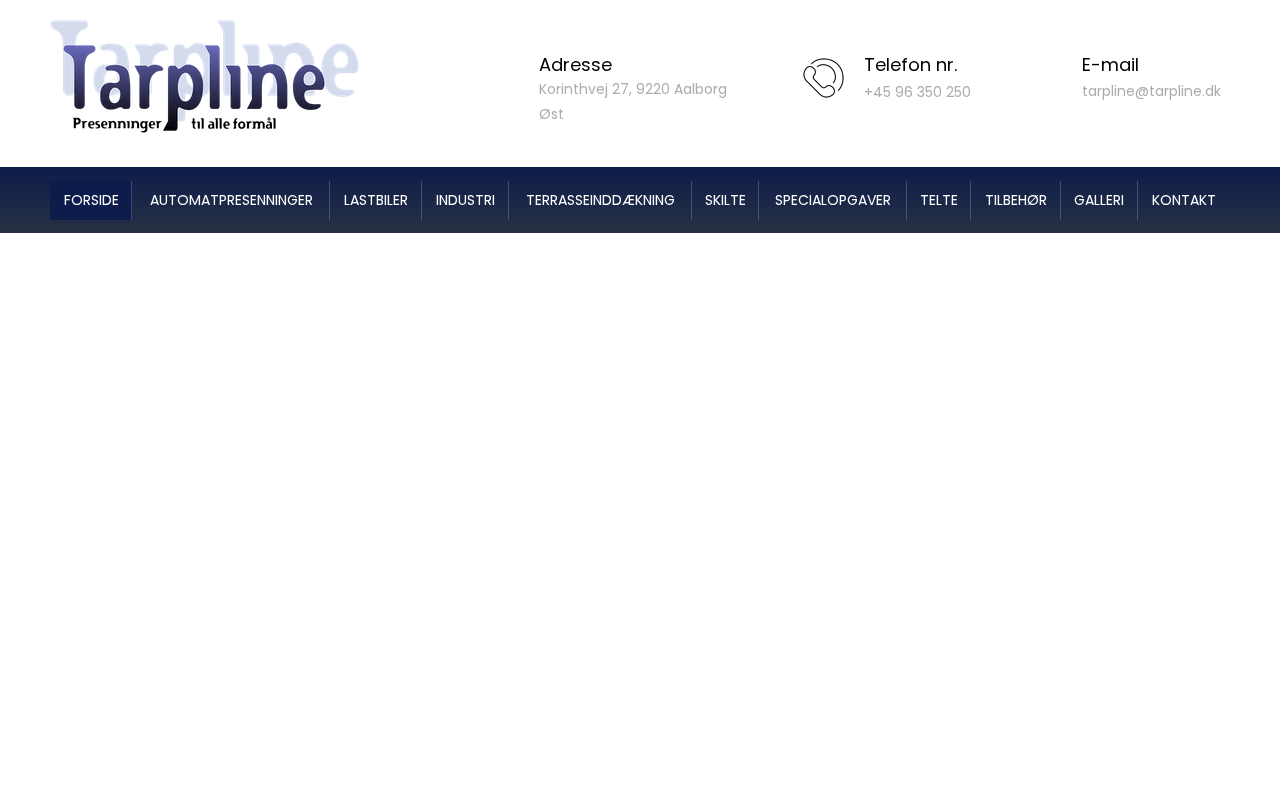This screenshot has height=800, width=1280.
Task: Click the telephone handset icon
Action: pos(823,78)
